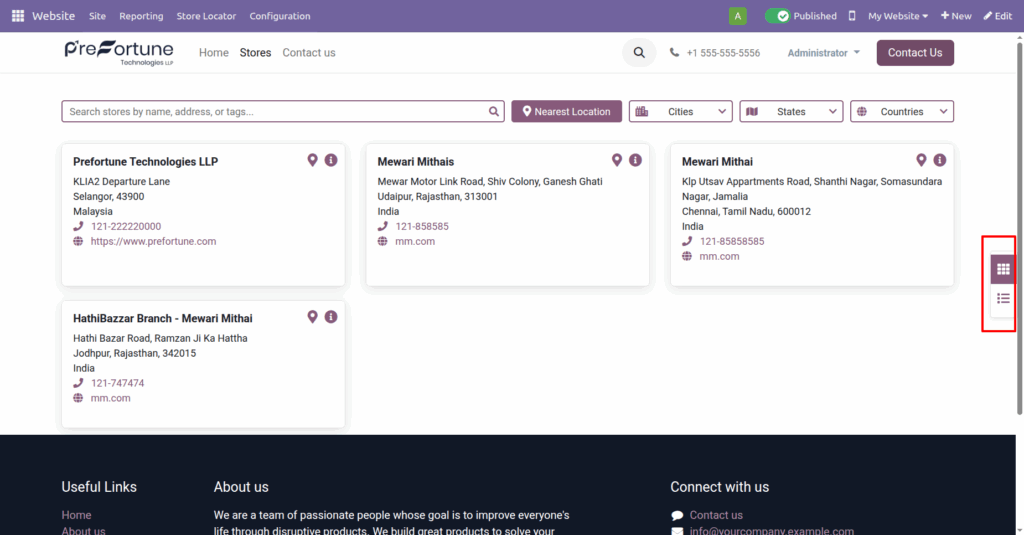Open the Configuration menu
Viewport: 1024px width, 535px height.
pyautogui.click(x=280, y=16)
